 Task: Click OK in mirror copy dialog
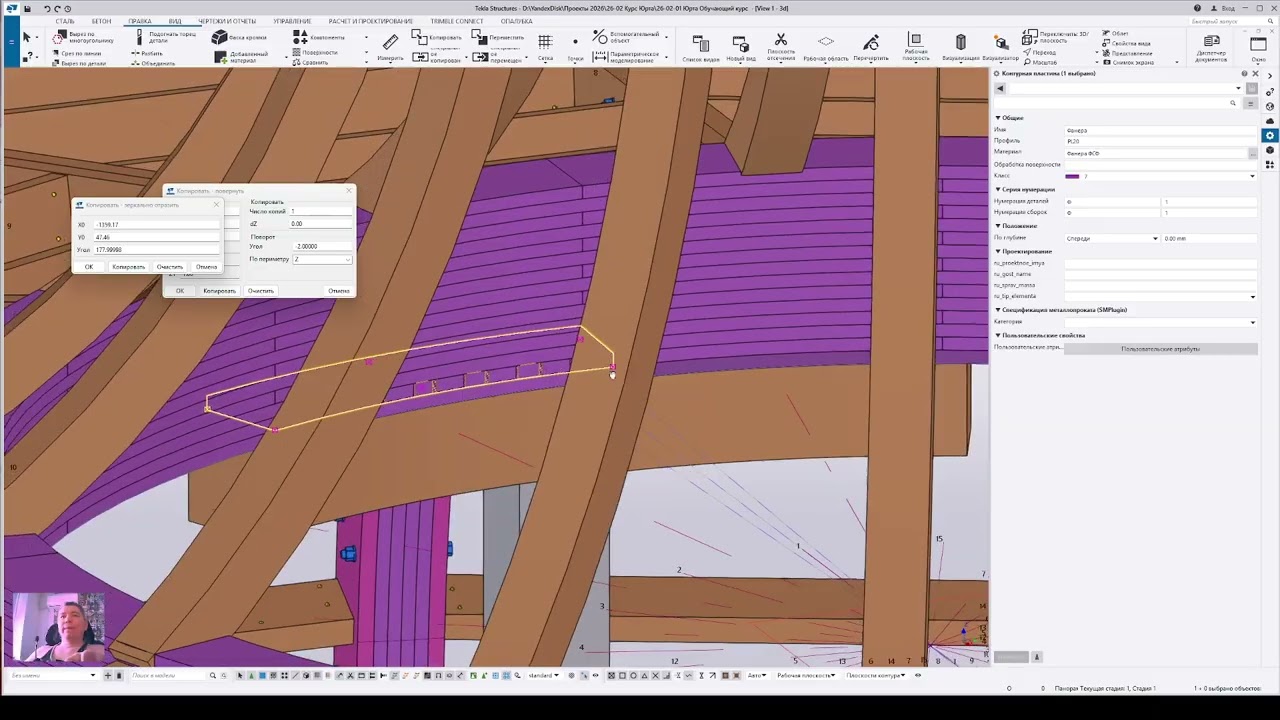(x=89, y=267)
